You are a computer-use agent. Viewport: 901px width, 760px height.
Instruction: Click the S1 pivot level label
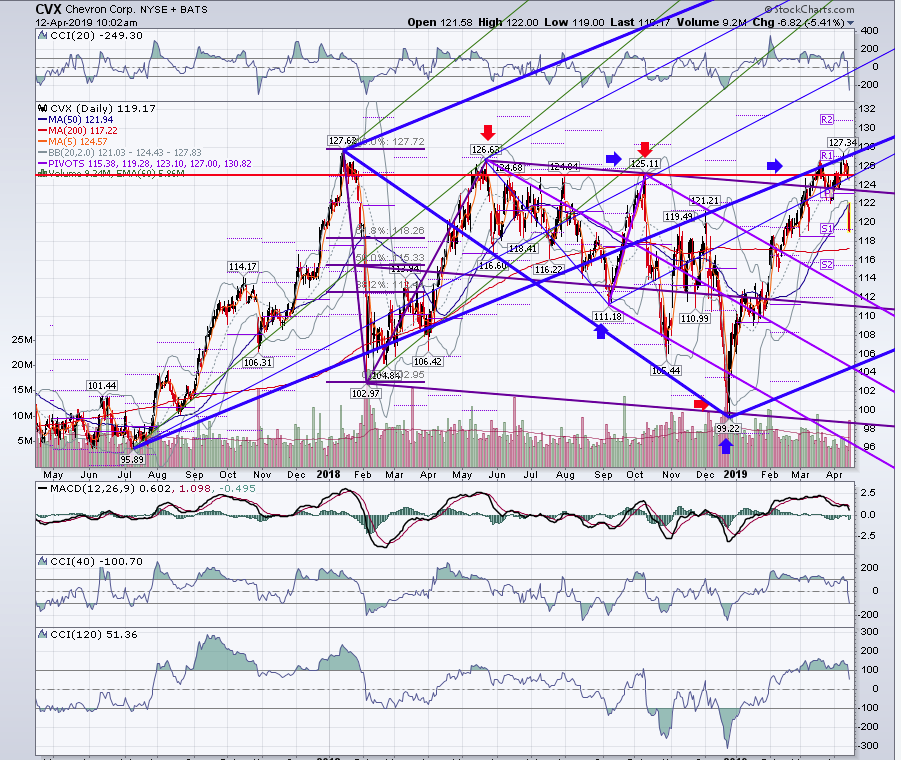tap(826, 229)
